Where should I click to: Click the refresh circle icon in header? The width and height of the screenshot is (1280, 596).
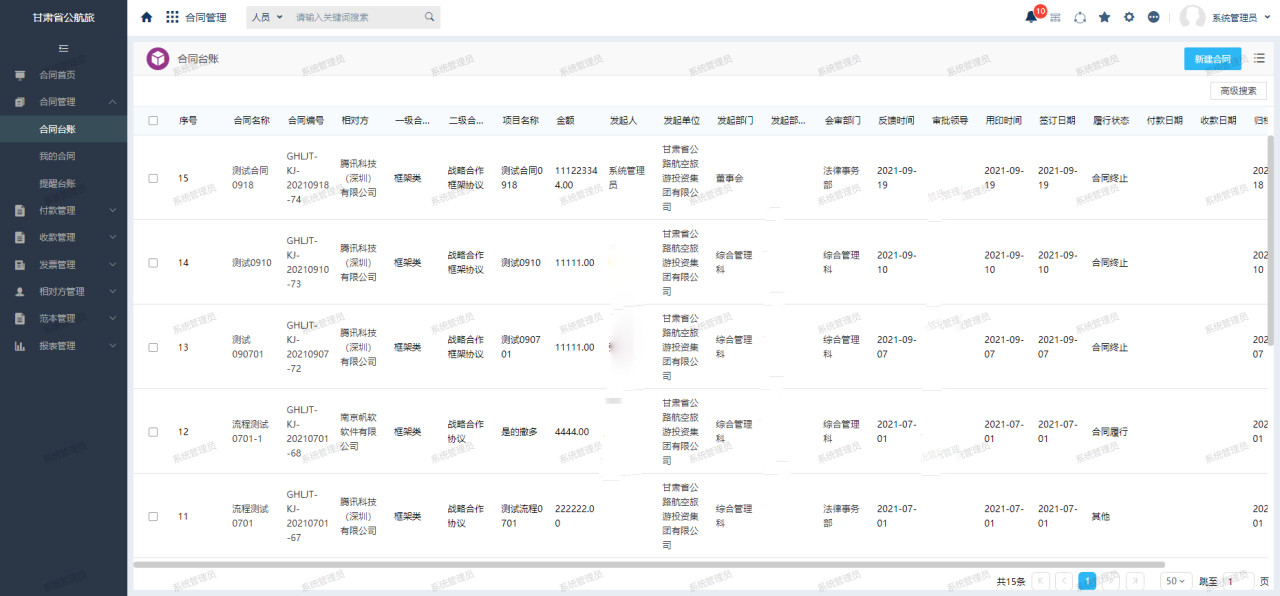1080,17
